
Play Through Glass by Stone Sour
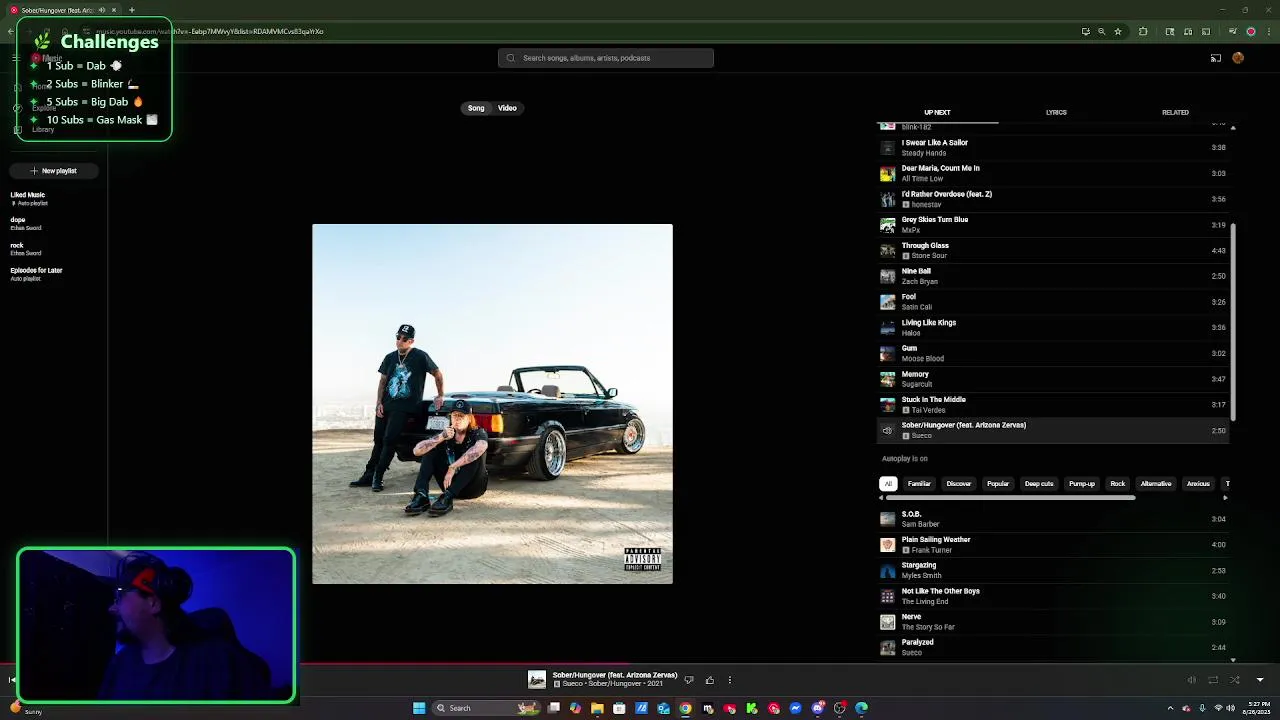click(1053, 250)
